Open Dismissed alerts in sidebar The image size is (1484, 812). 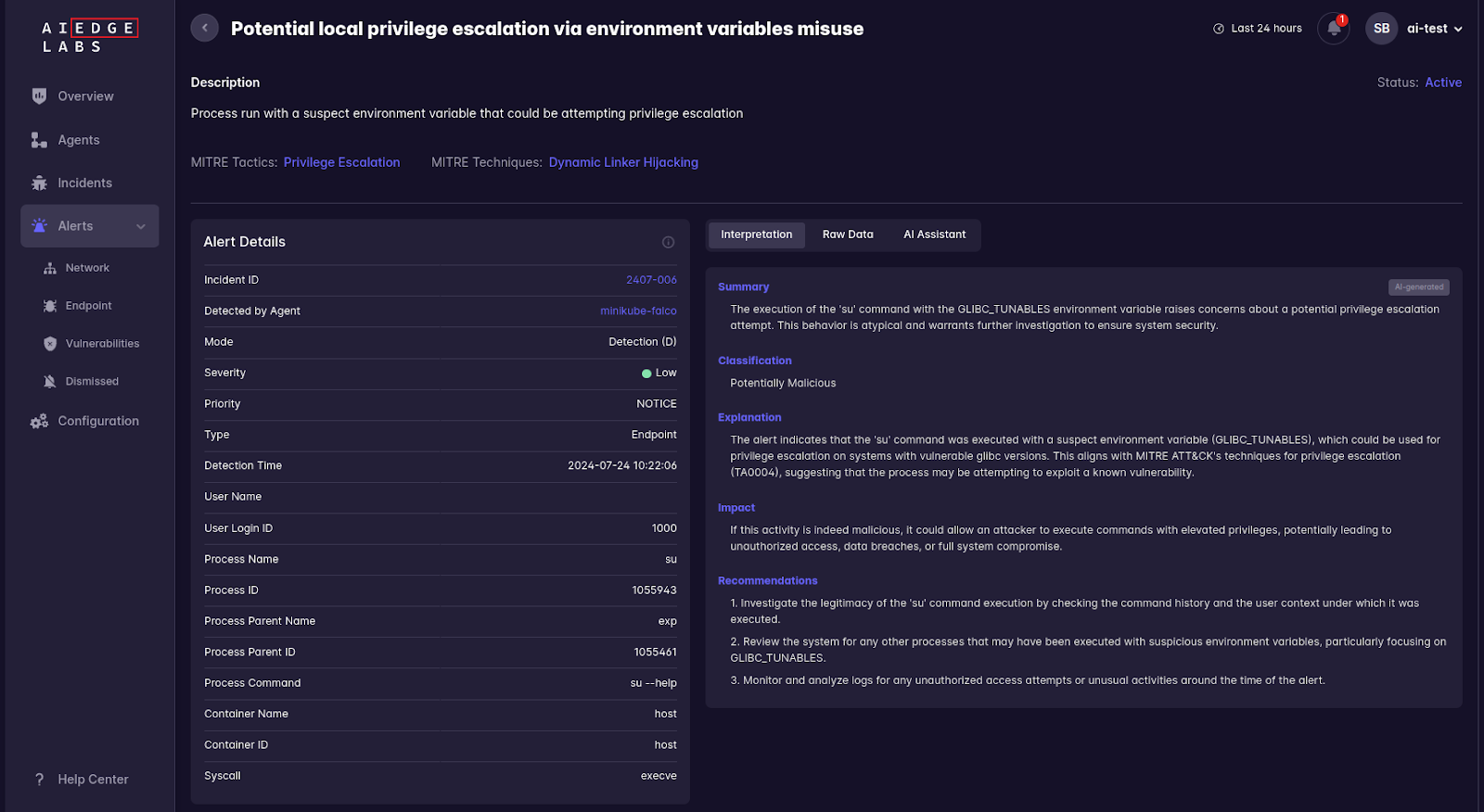point(91,382)
